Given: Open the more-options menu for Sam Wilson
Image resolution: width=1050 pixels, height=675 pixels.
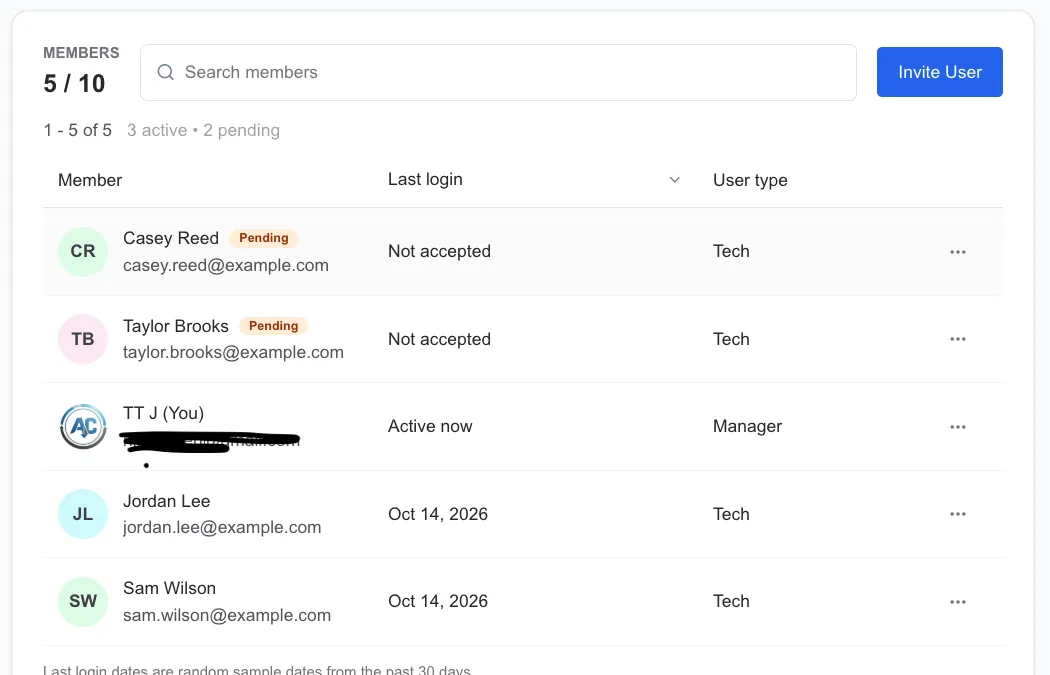Looking at the screenshot, I should (x=958, y=601).
